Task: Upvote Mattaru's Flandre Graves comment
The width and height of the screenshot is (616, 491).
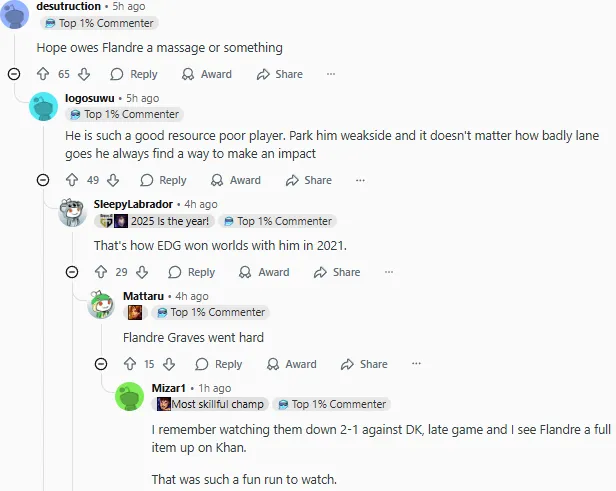Action: click(x=130, y=364)
